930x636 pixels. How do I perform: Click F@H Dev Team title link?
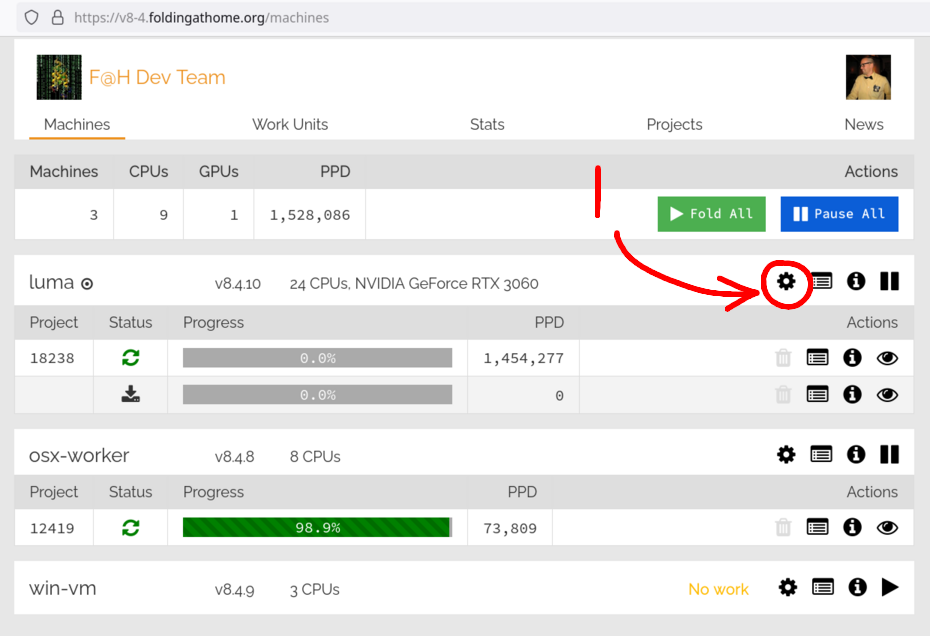[157, 77]
